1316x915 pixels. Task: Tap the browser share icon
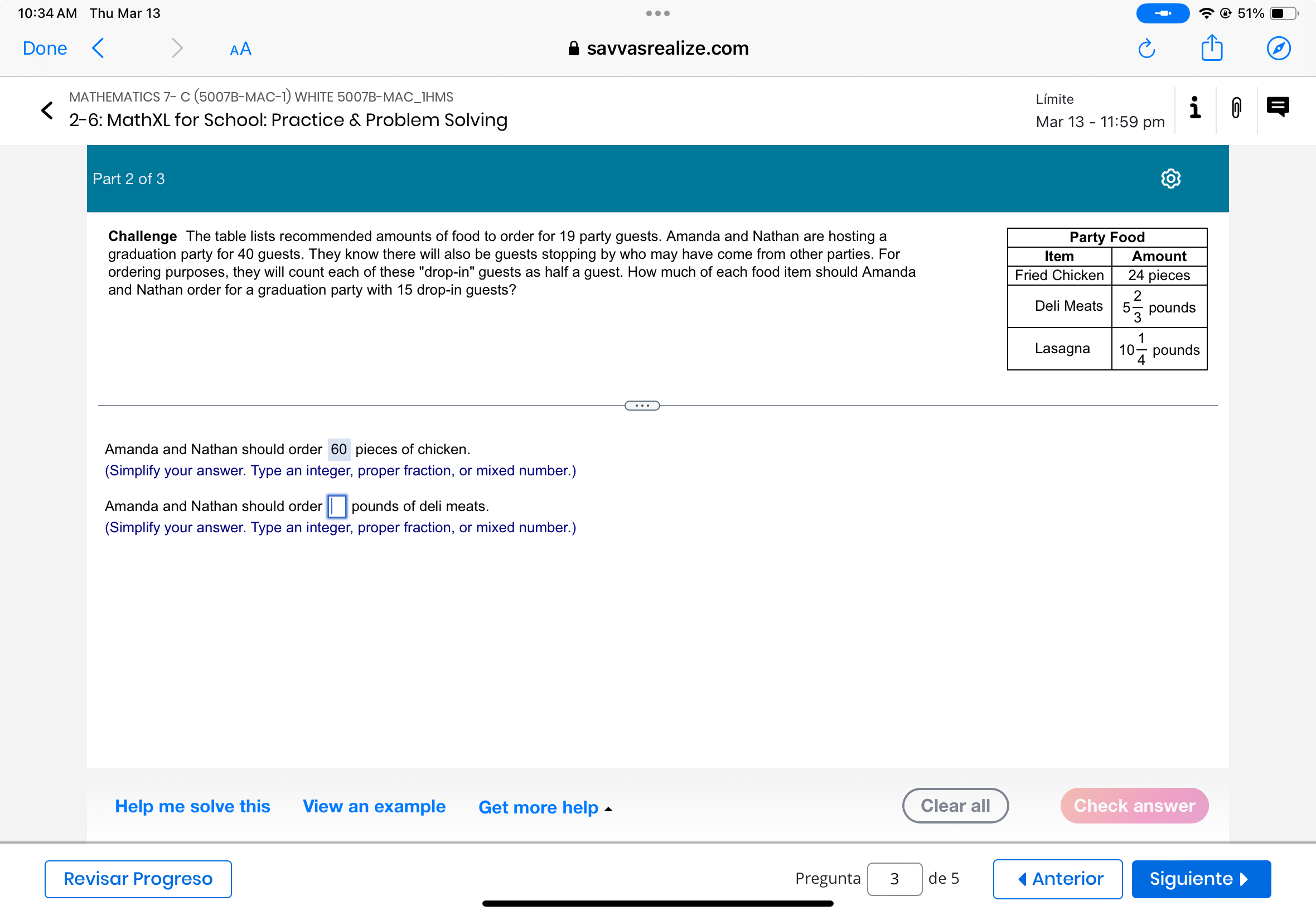click(1211, 48)
